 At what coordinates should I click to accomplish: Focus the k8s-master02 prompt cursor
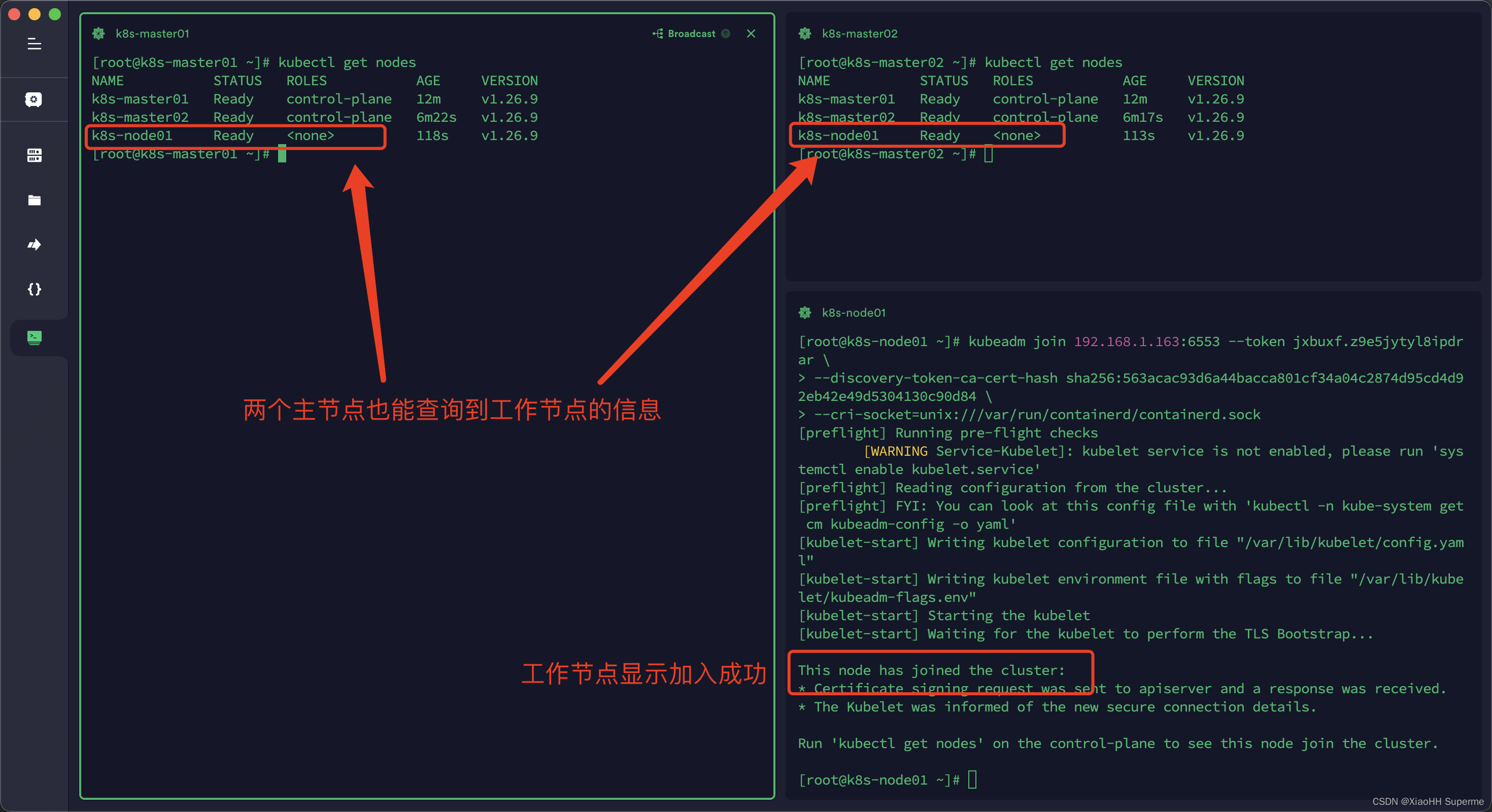click(988, 153)
